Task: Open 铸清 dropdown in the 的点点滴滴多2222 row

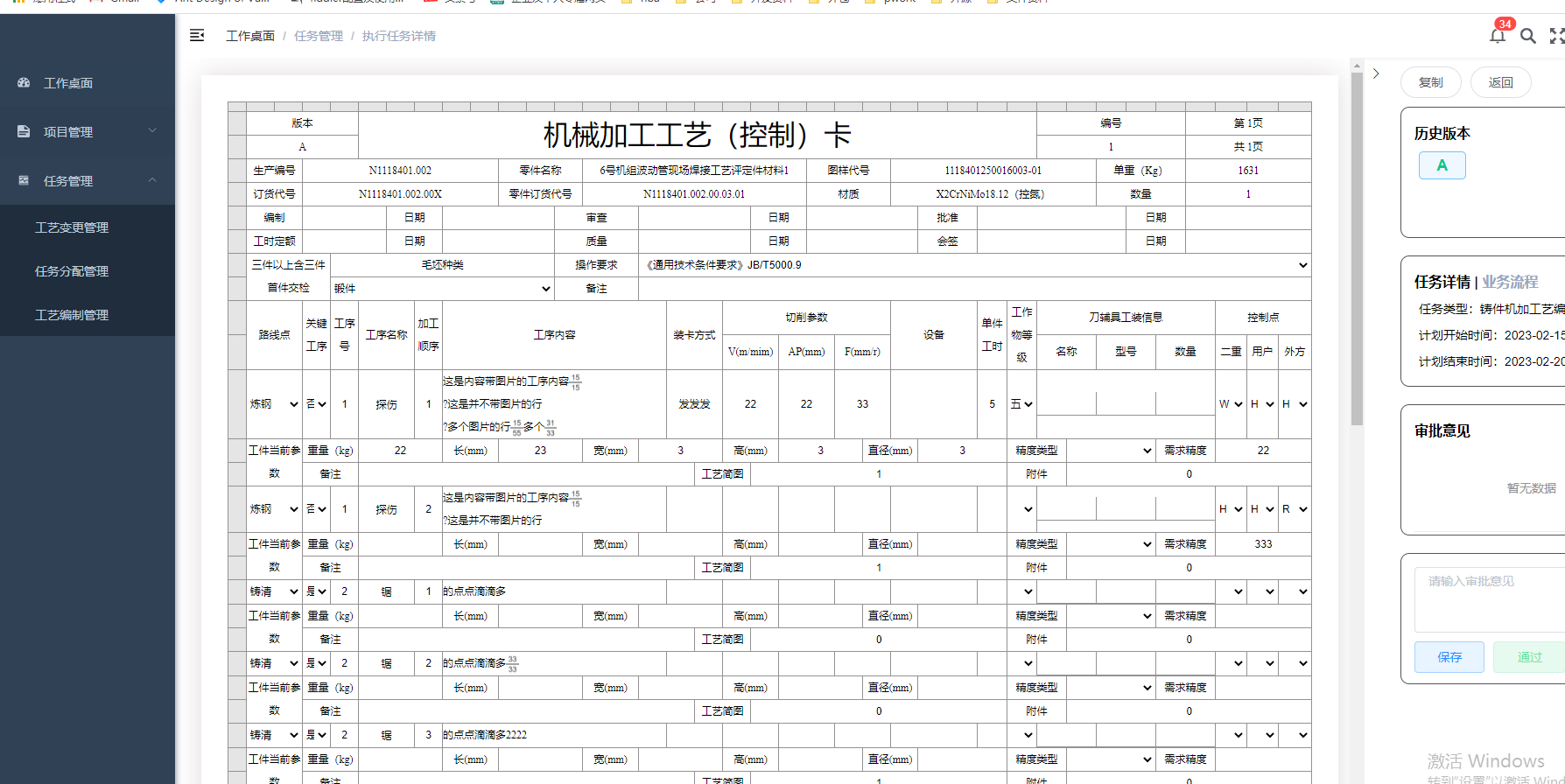Action: point(275,735)
